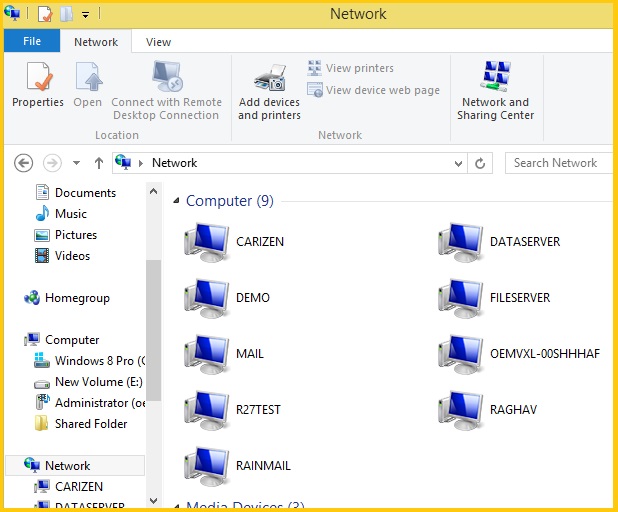618x512 pixels.
Task: Select the DEMO computer icon
Action: click(206, 298)
